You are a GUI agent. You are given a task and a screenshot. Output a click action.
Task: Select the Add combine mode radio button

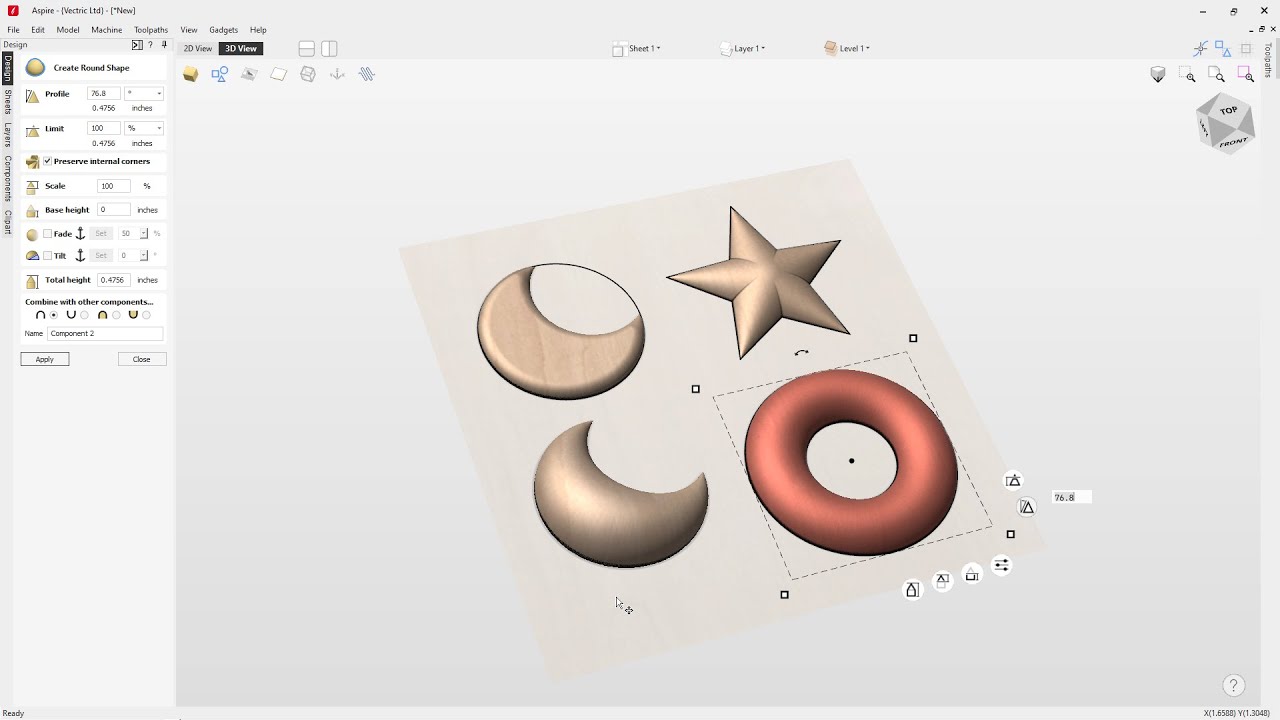pos(54,315)
